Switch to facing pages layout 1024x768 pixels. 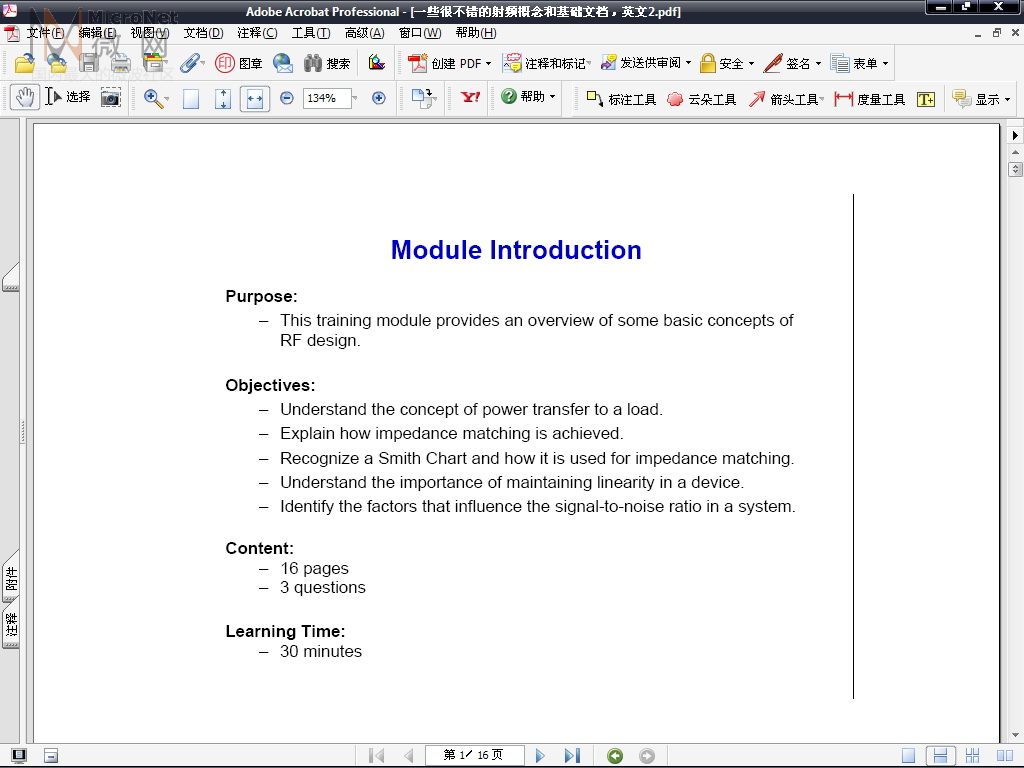point(1004,756)
